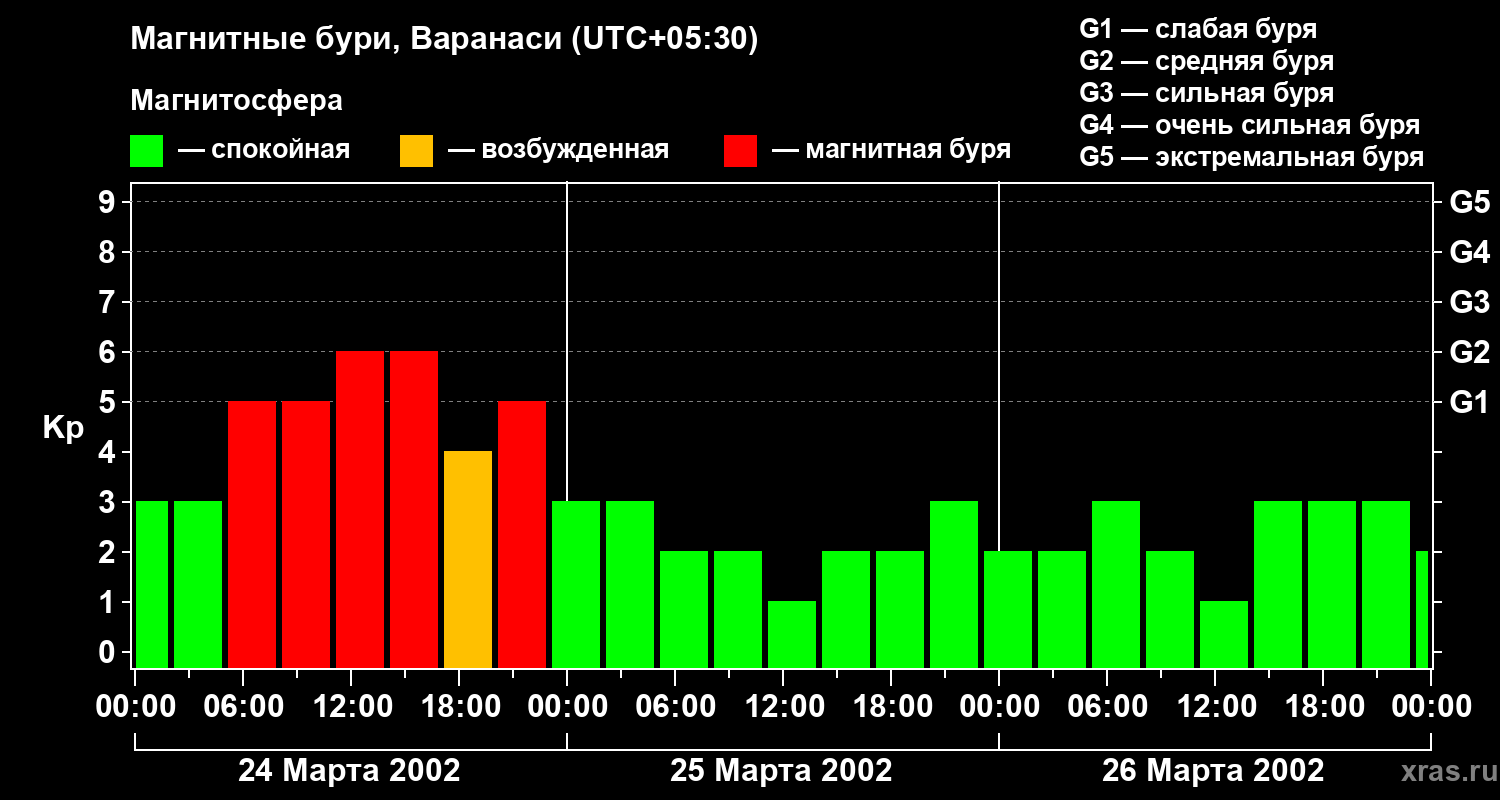Click legend text 'G5 — экстремальная буря'

[1252, 157]
